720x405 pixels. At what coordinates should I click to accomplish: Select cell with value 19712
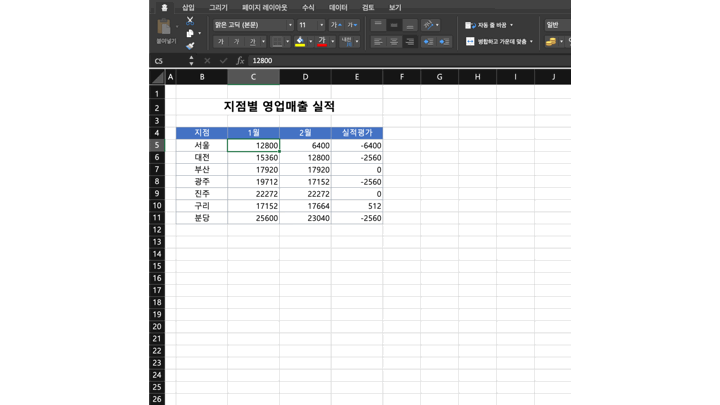pos(253,182)
